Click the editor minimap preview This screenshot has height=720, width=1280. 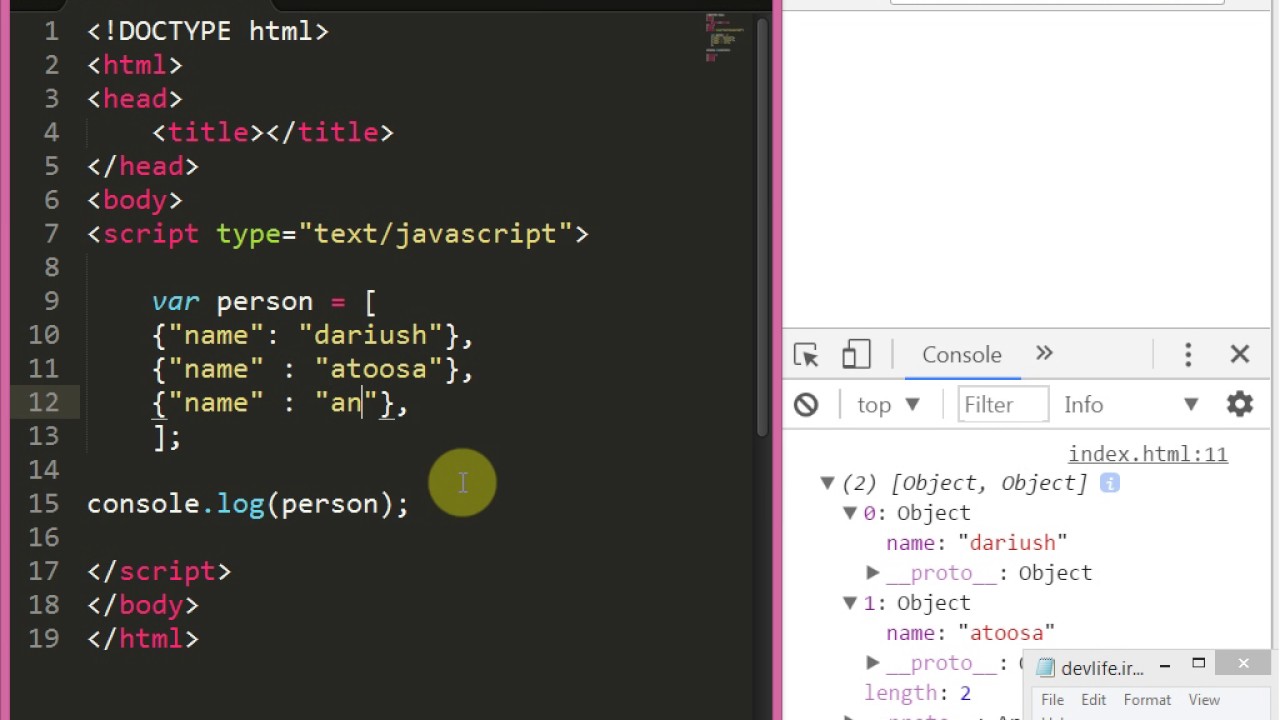point(725,37)
